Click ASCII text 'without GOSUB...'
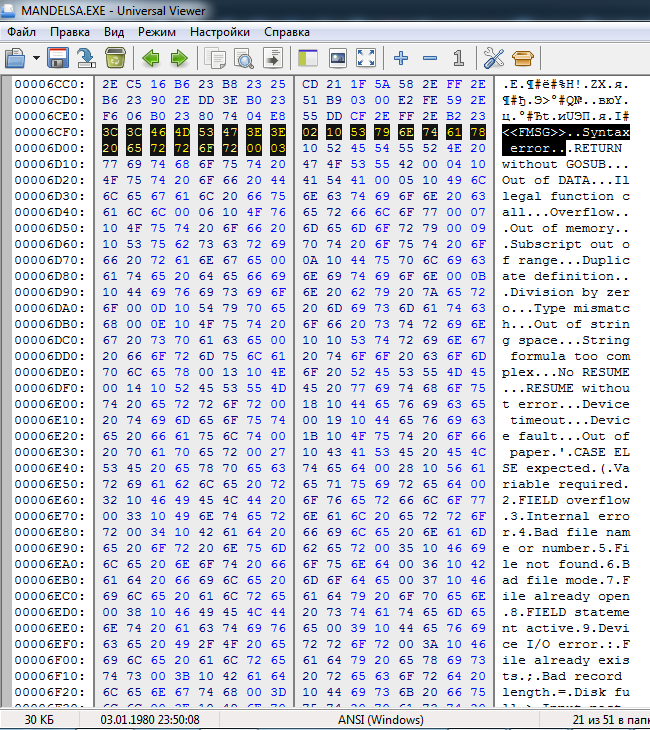 point(566,164)
